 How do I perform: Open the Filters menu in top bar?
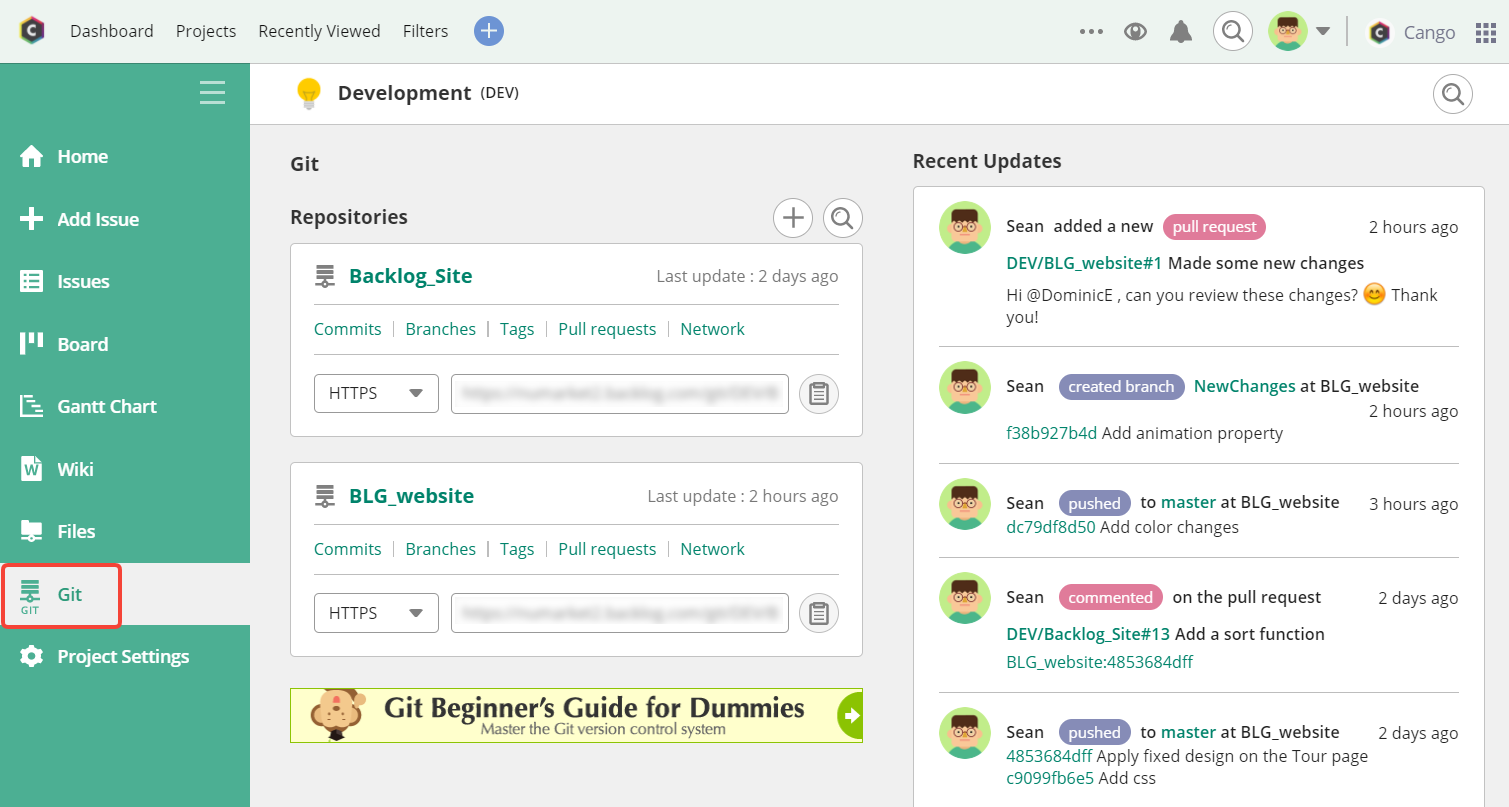coord(425,31)
